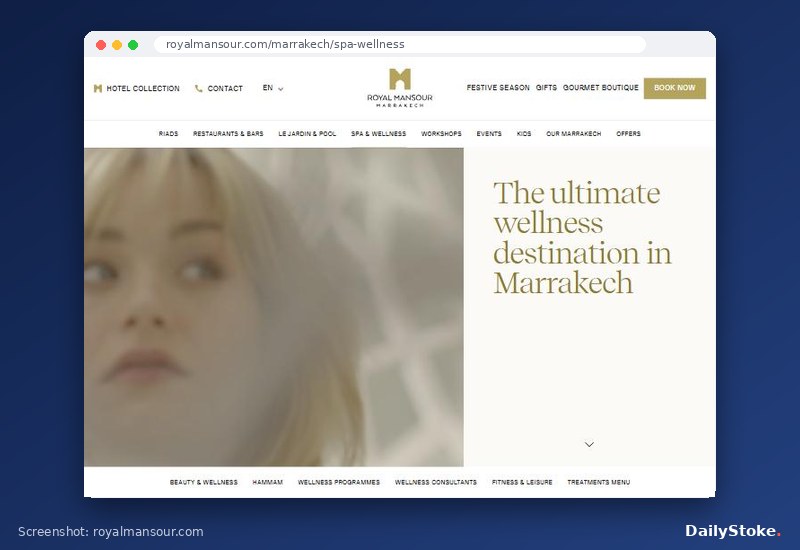Open the Gifts link
Image resolution: width=800 pixels, height=550 pixels.
(x=546, y=88)
